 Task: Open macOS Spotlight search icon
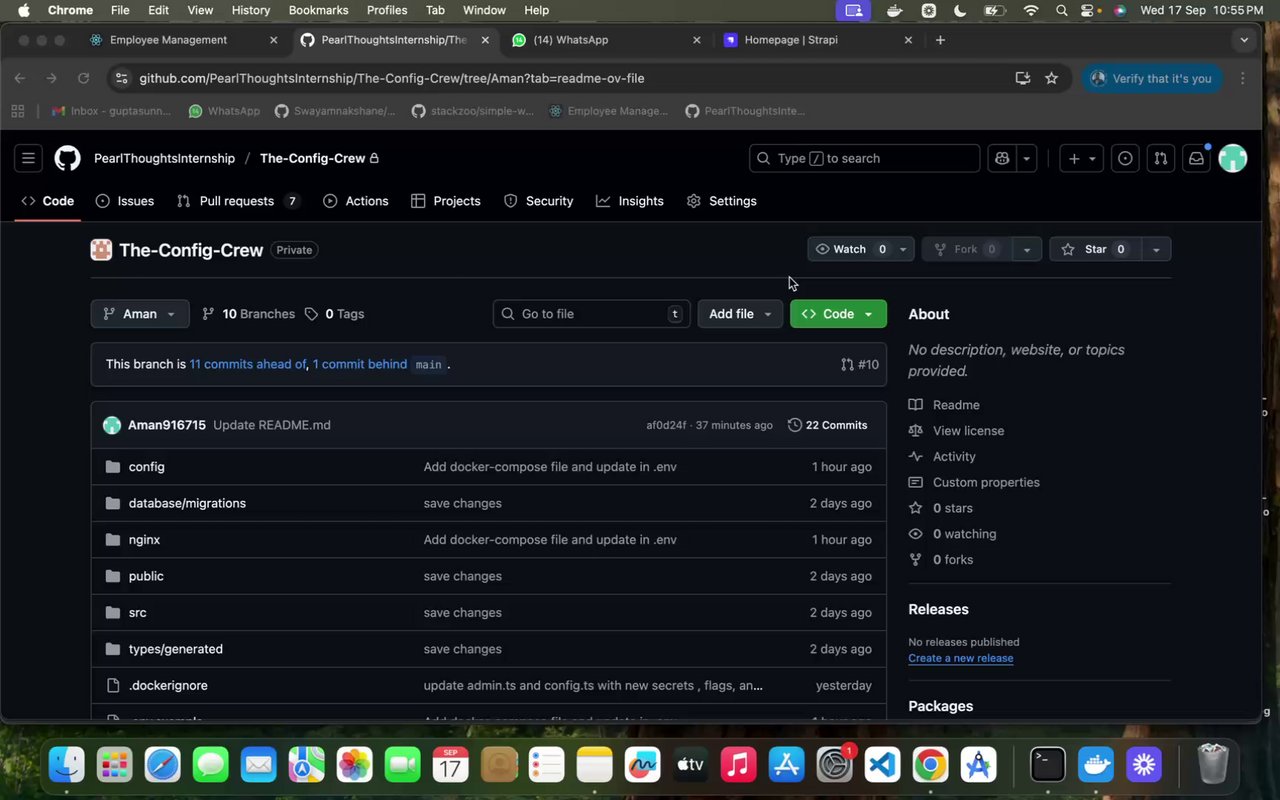tap(1061, 10)
